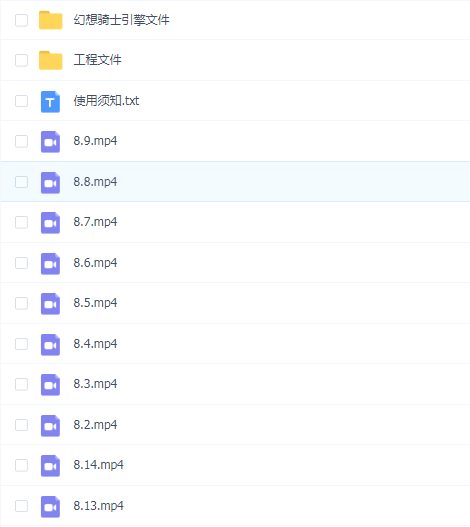Image resolution: width=470 pixels, height=527 pixels.
Task: Click the 使用须知.txt text file icon
Action: 50,102
